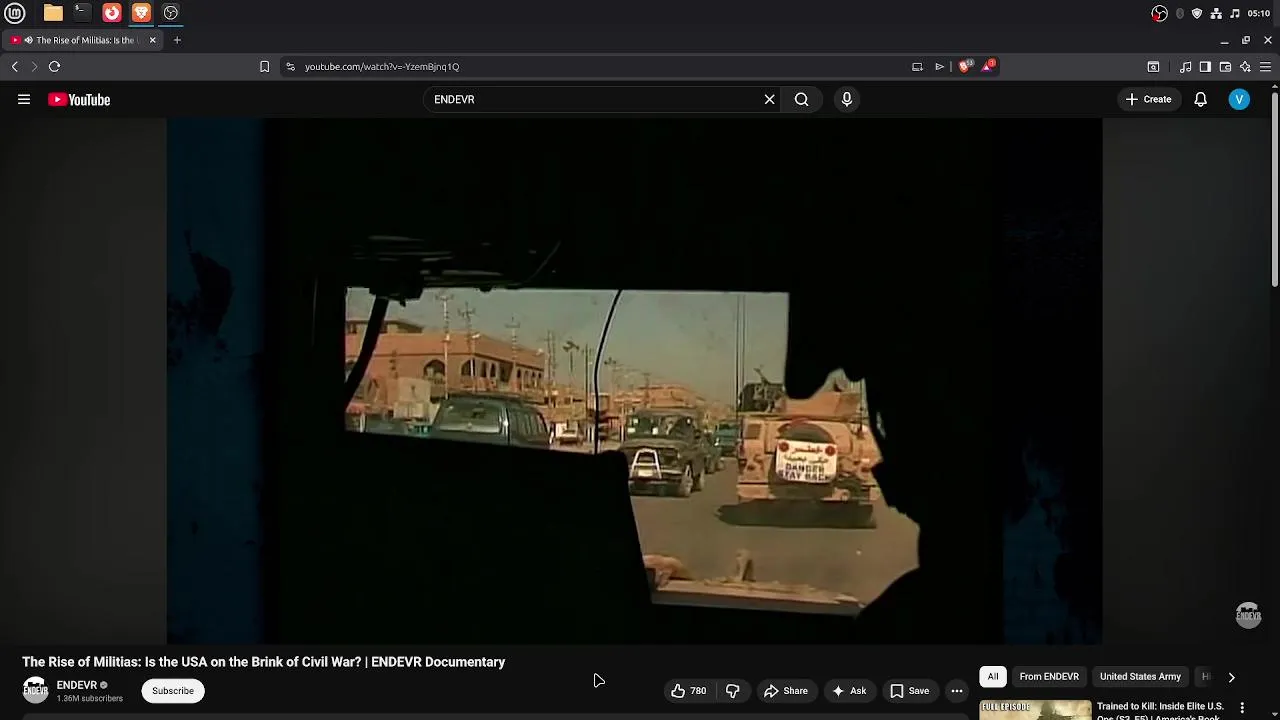The height and width of the screenshot is (720, 1280).
Task: Open a new browser tab
Action: click(x=177, y=40)
